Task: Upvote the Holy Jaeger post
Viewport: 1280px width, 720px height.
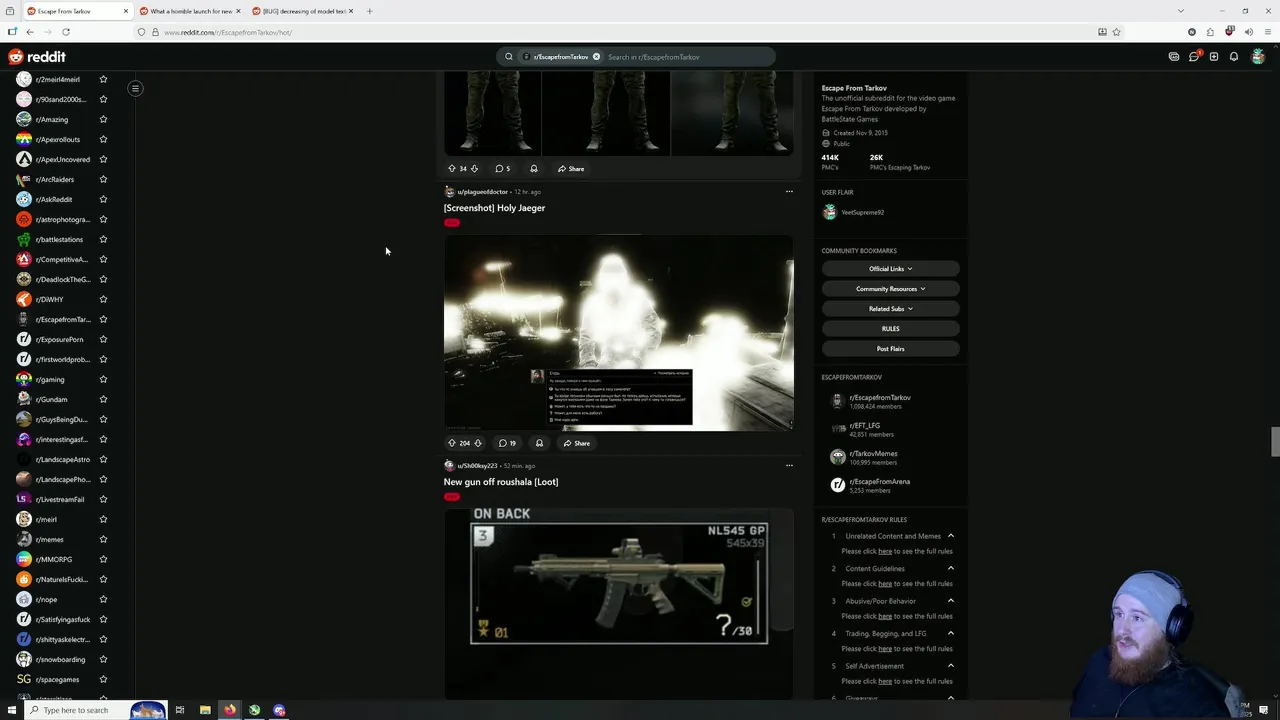Action: coord(452,443)
